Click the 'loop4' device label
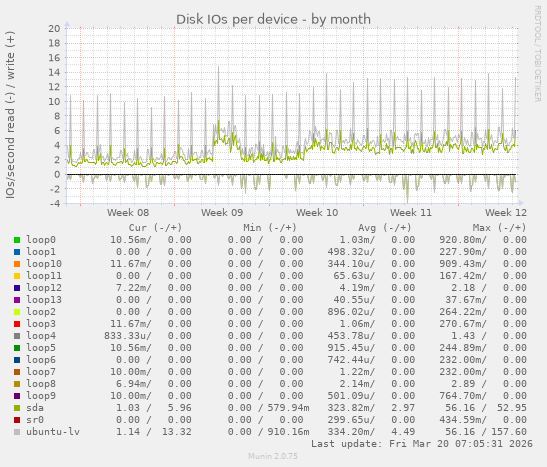The image size is (547, 467). tap(41, 336)
